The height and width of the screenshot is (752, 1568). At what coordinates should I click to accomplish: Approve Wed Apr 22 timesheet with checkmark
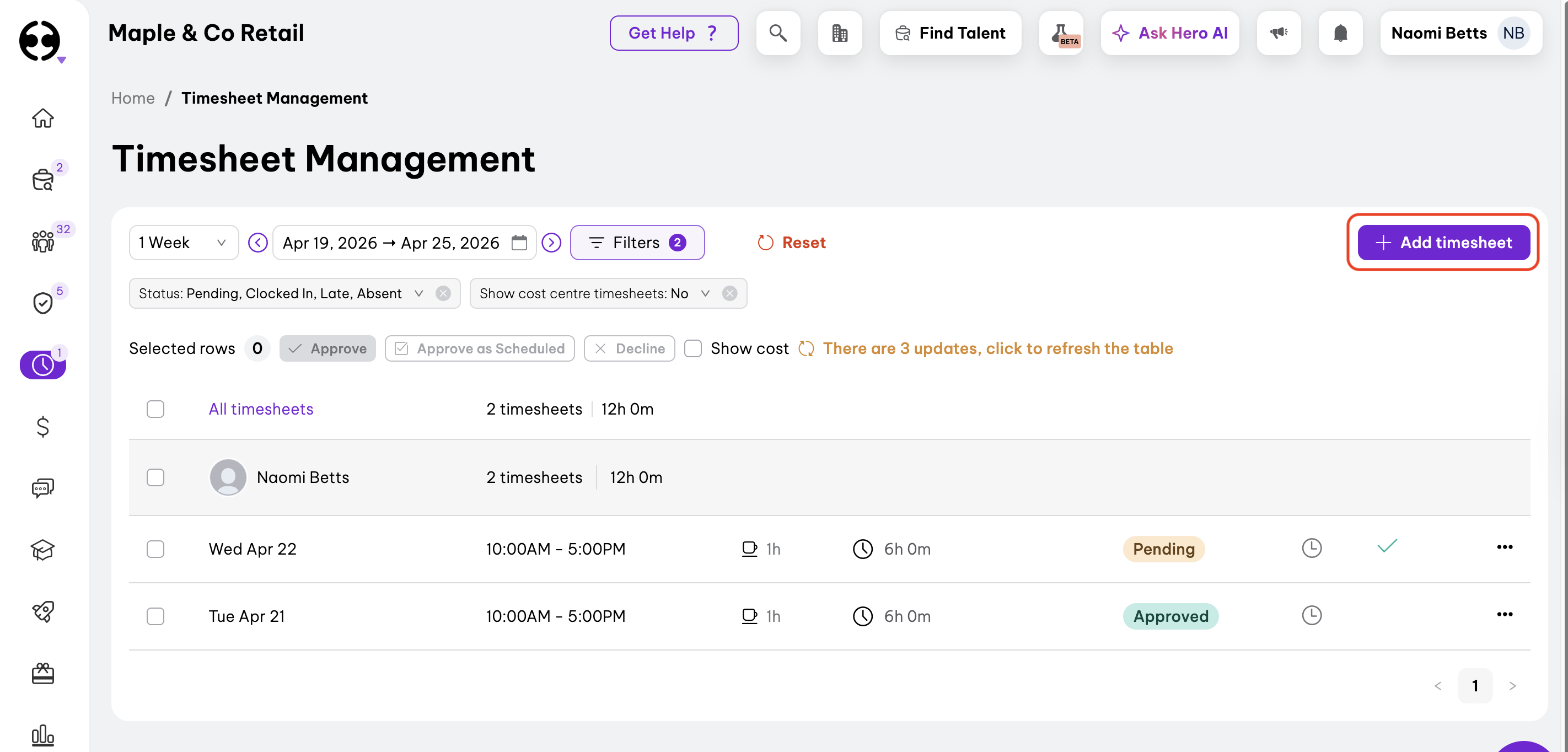coord(1387,547)
